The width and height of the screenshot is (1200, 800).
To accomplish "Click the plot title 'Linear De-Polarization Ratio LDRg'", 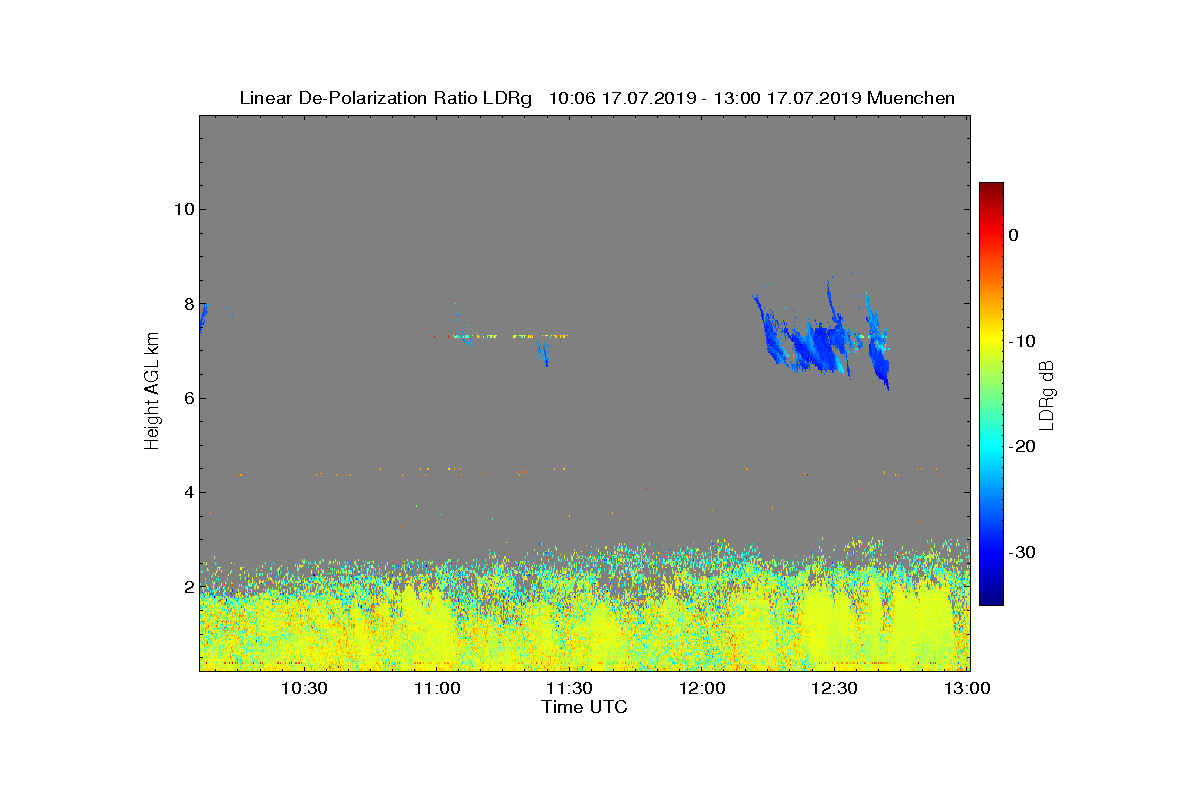I will pyautogui.click(x=386, y=98).
